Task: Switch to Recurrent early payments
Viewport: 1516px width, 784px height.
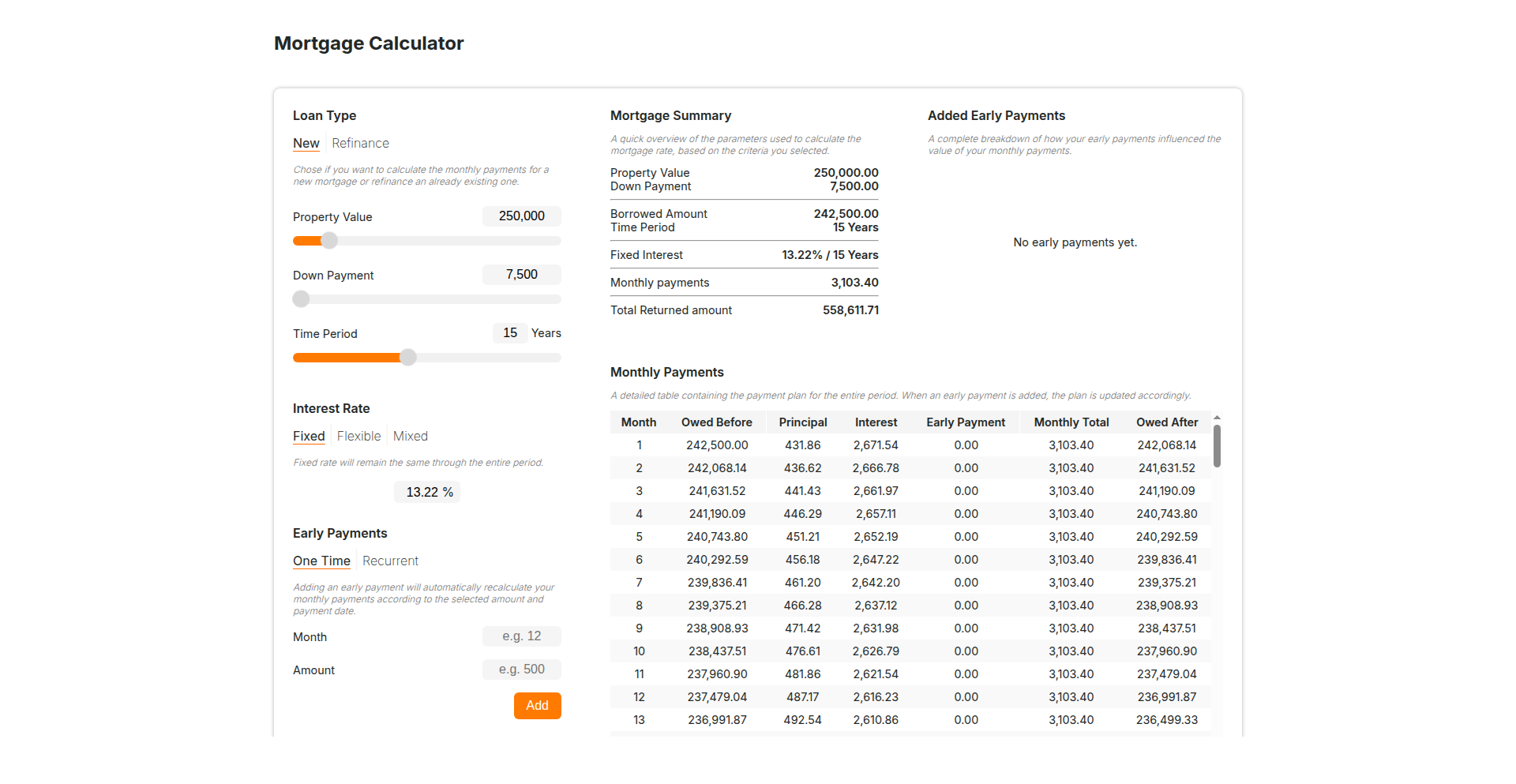Action: tap(390, 561)
